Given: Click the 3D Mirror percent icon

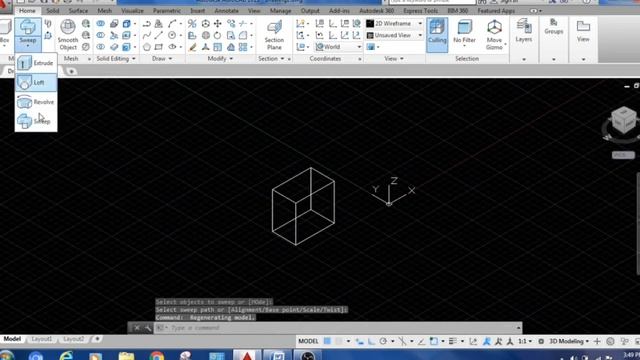Looking at the screenshot, I should pyautogui.click(x=192, y=24).
